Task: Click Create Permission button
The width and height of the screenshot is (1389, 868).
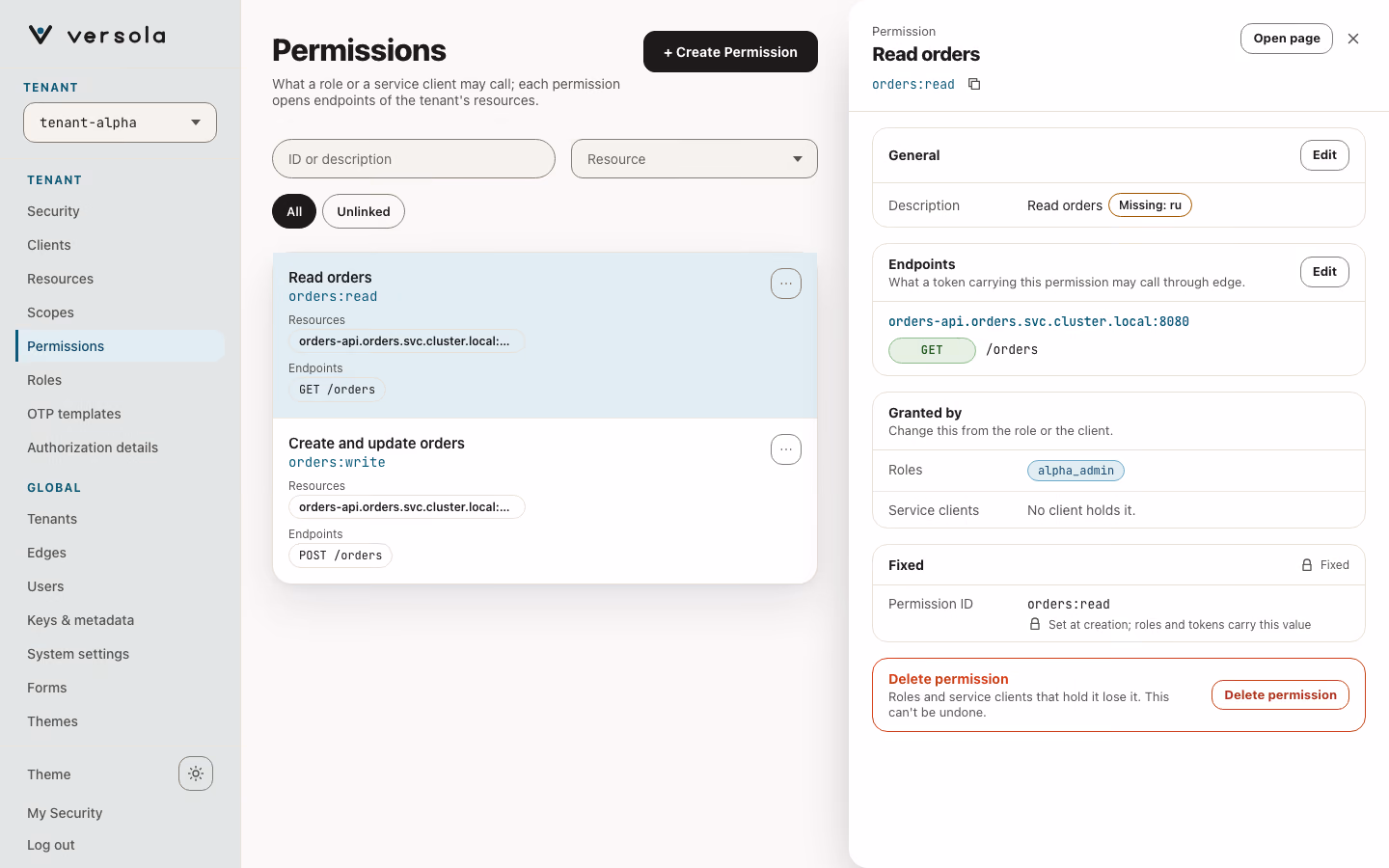Action: pos(730,52)
